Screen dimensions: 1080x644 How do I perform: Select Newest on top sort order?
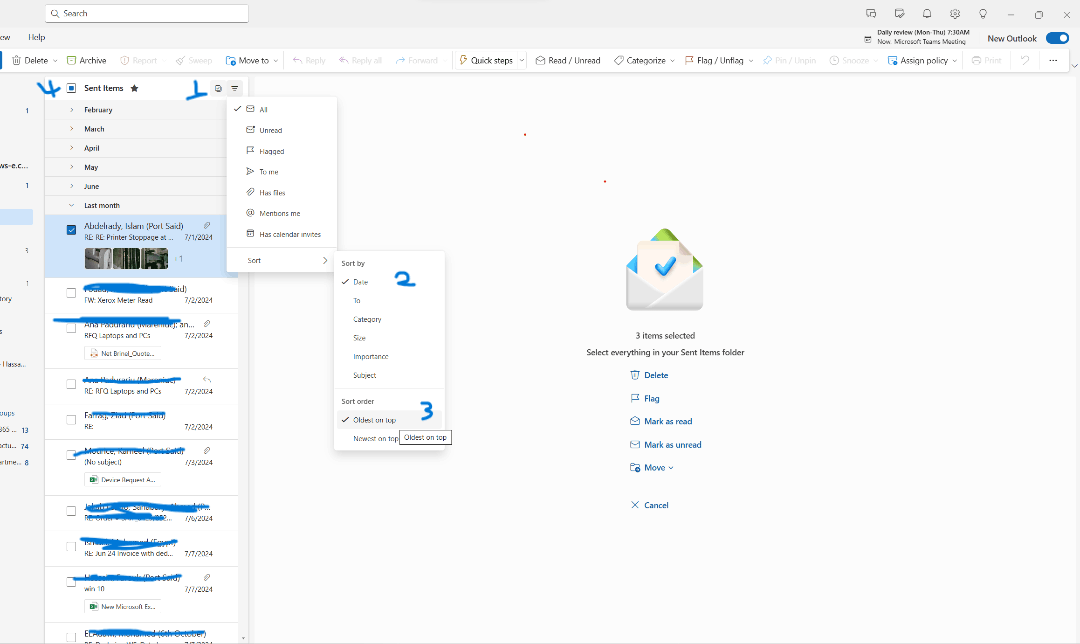371,438
